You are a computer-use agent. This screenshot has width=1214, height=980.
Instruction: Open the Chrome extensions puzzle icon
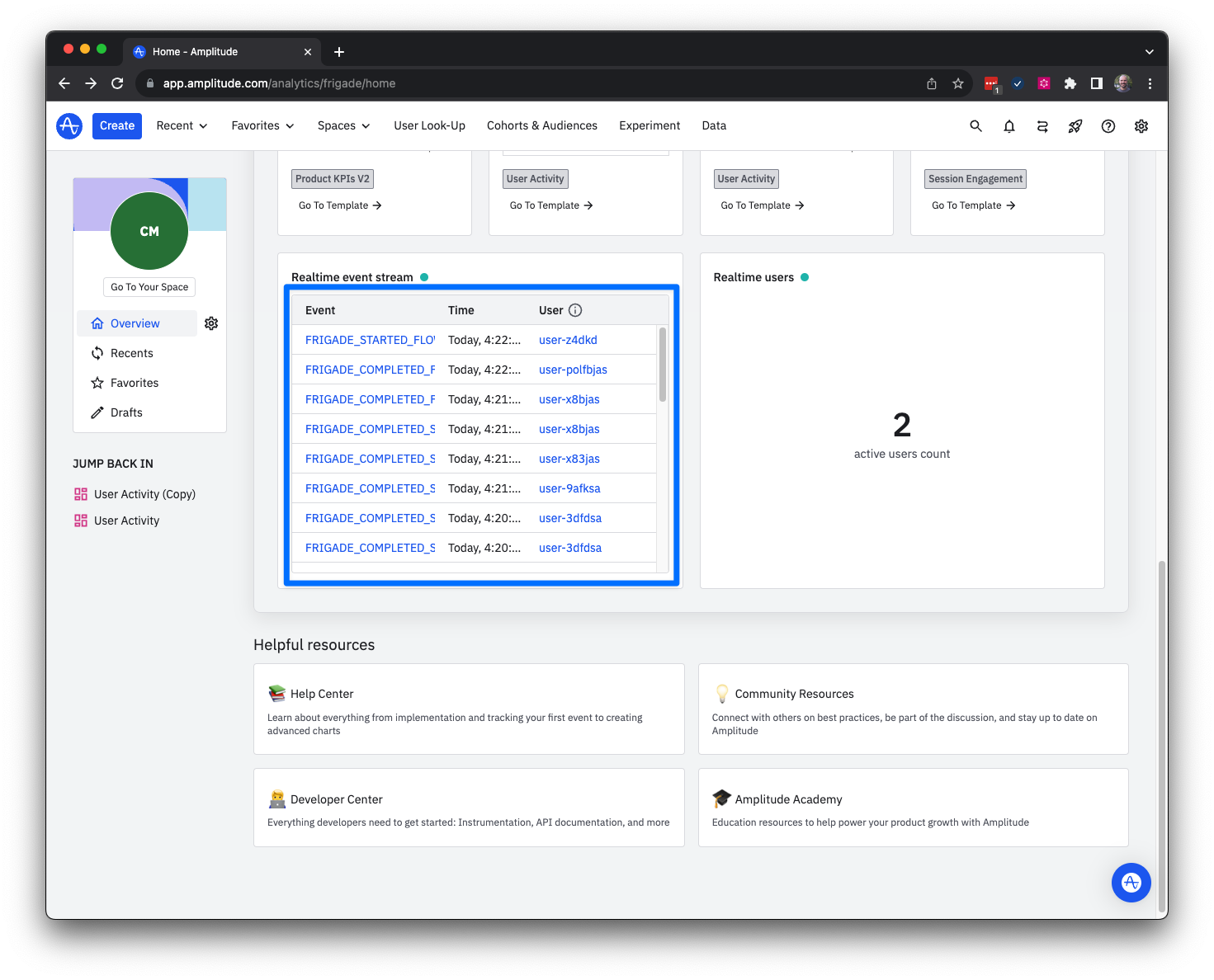coord(1070,83)
